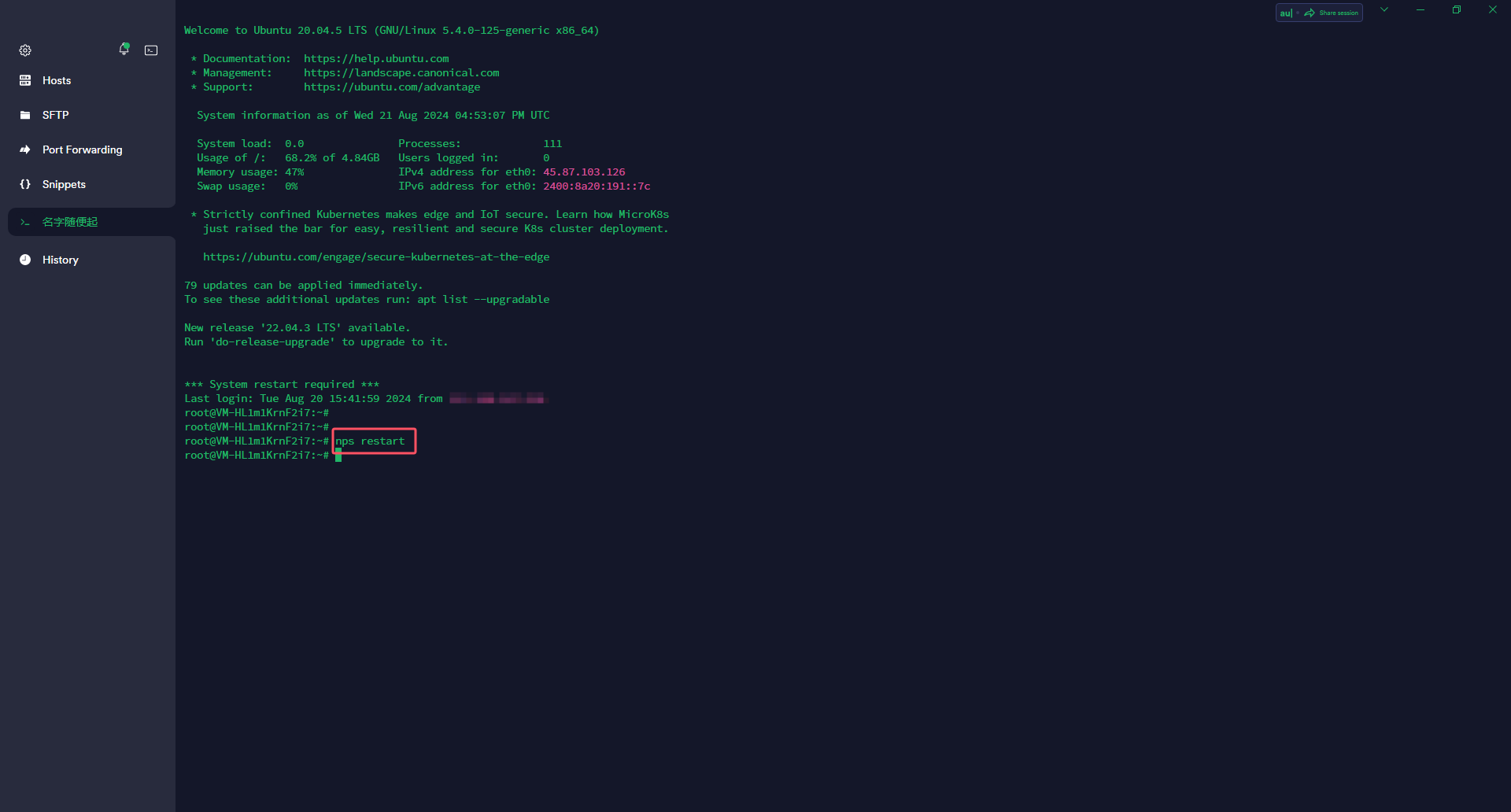Click the Hosts server icon
Viewport: 1511px width, 812px height.
click(25, 80)
